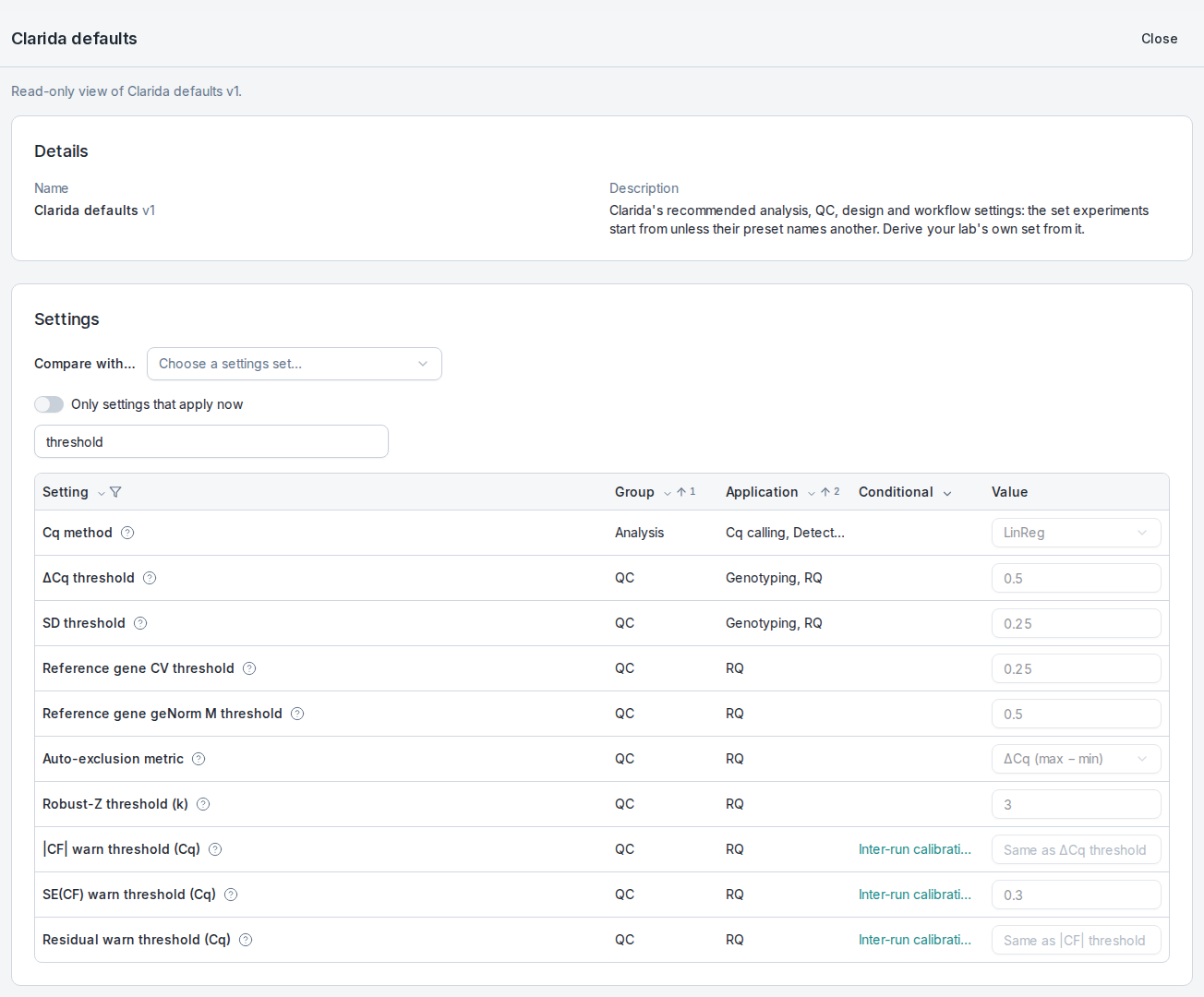Image resolution: width=1204 pixels, height=997 pixels.
Task: Open Group column header menu chevron
Action: (x=668, y=493)
